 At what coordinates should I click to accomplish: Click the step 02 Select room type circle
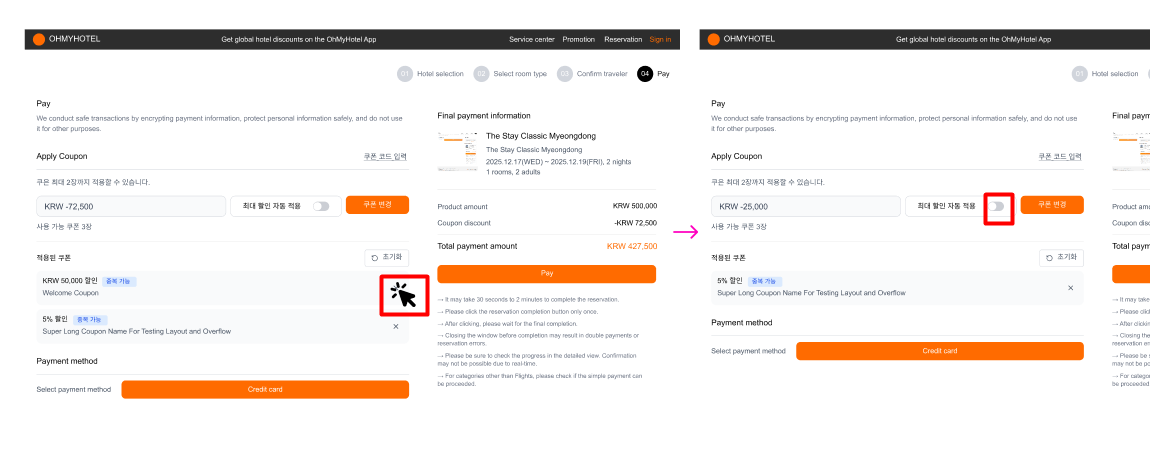481,74
